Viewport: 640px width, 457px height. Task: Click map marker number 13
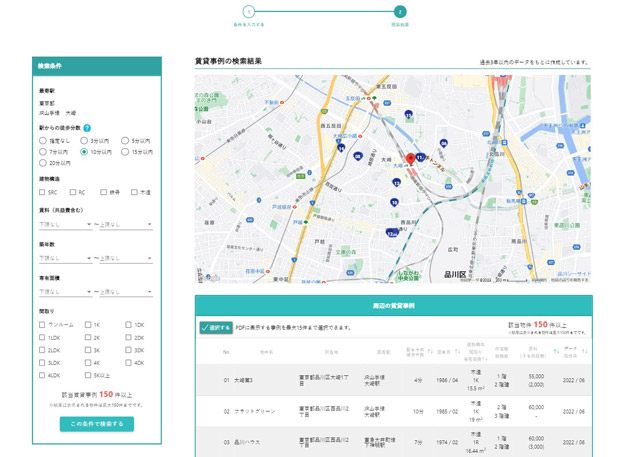396,183
